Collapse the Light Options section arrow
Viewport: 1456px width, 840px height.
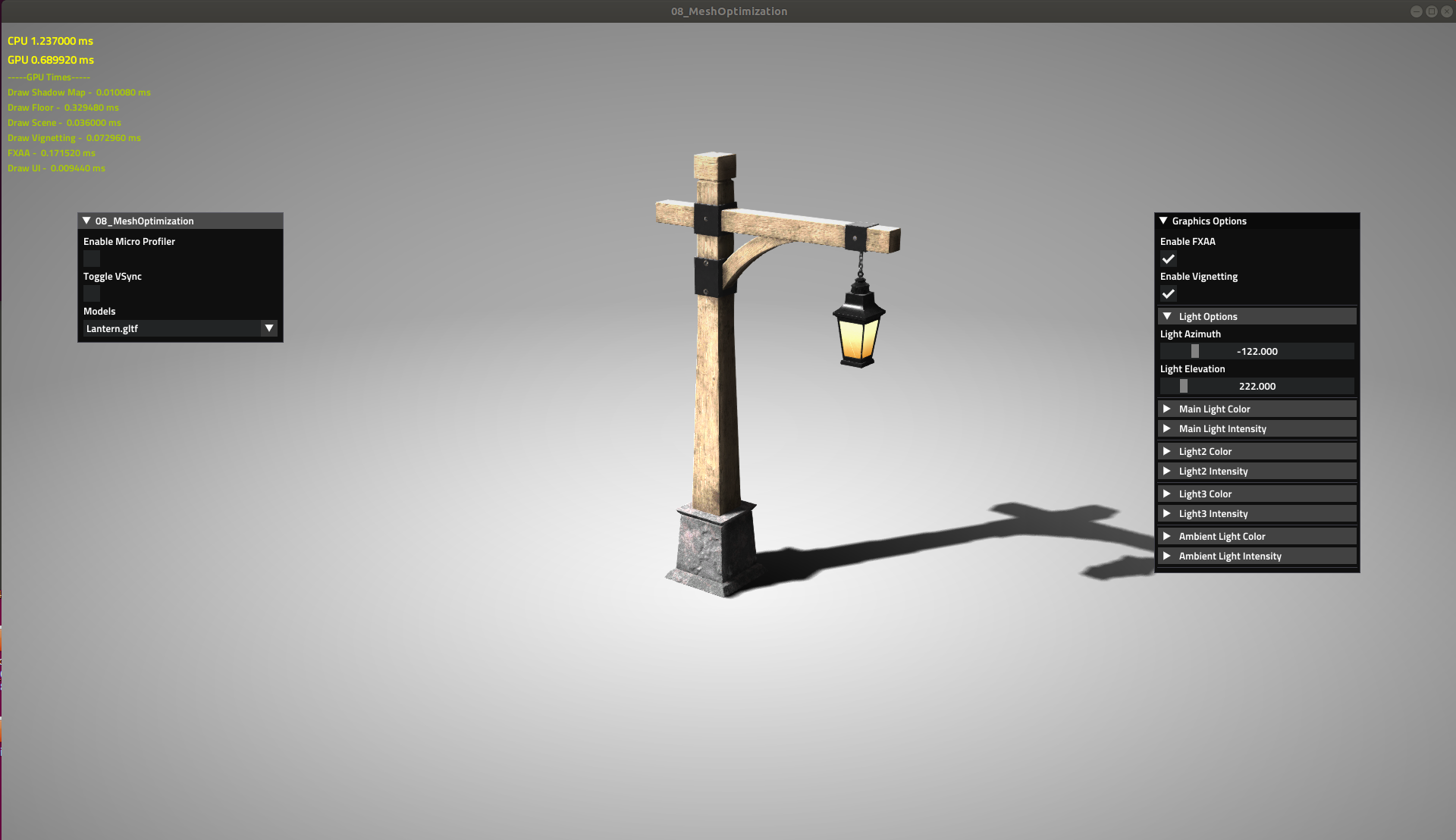click(1167, 316)
